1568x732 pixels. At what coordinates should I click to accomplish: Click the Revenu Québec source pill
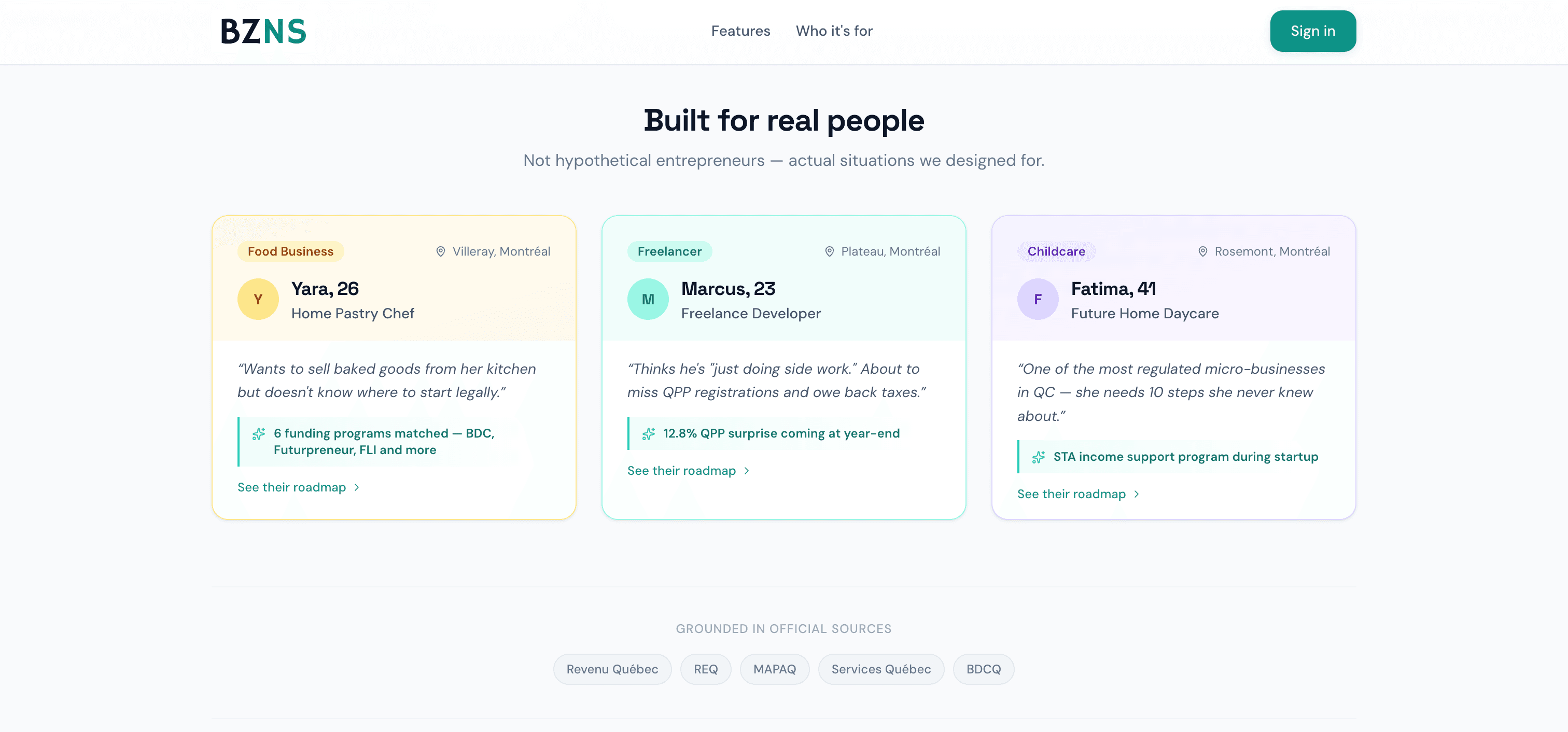[612, 669]
